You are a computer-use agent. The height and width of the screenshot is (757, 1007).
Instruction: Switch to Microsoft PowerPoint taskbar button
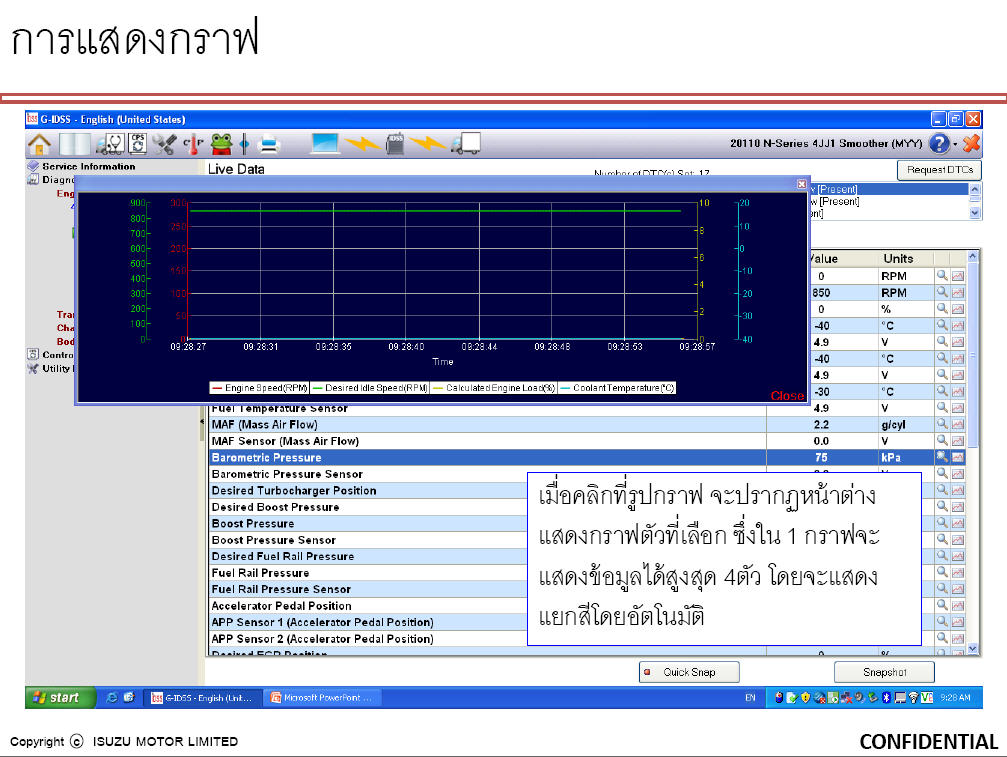click(323, 698)
